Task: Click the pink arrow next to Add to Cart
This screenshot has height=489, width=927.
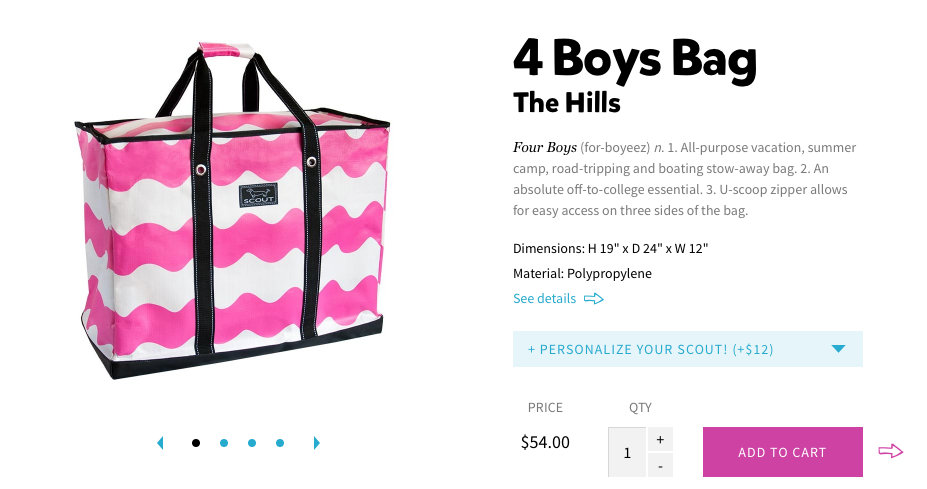Action: (890, 452)
